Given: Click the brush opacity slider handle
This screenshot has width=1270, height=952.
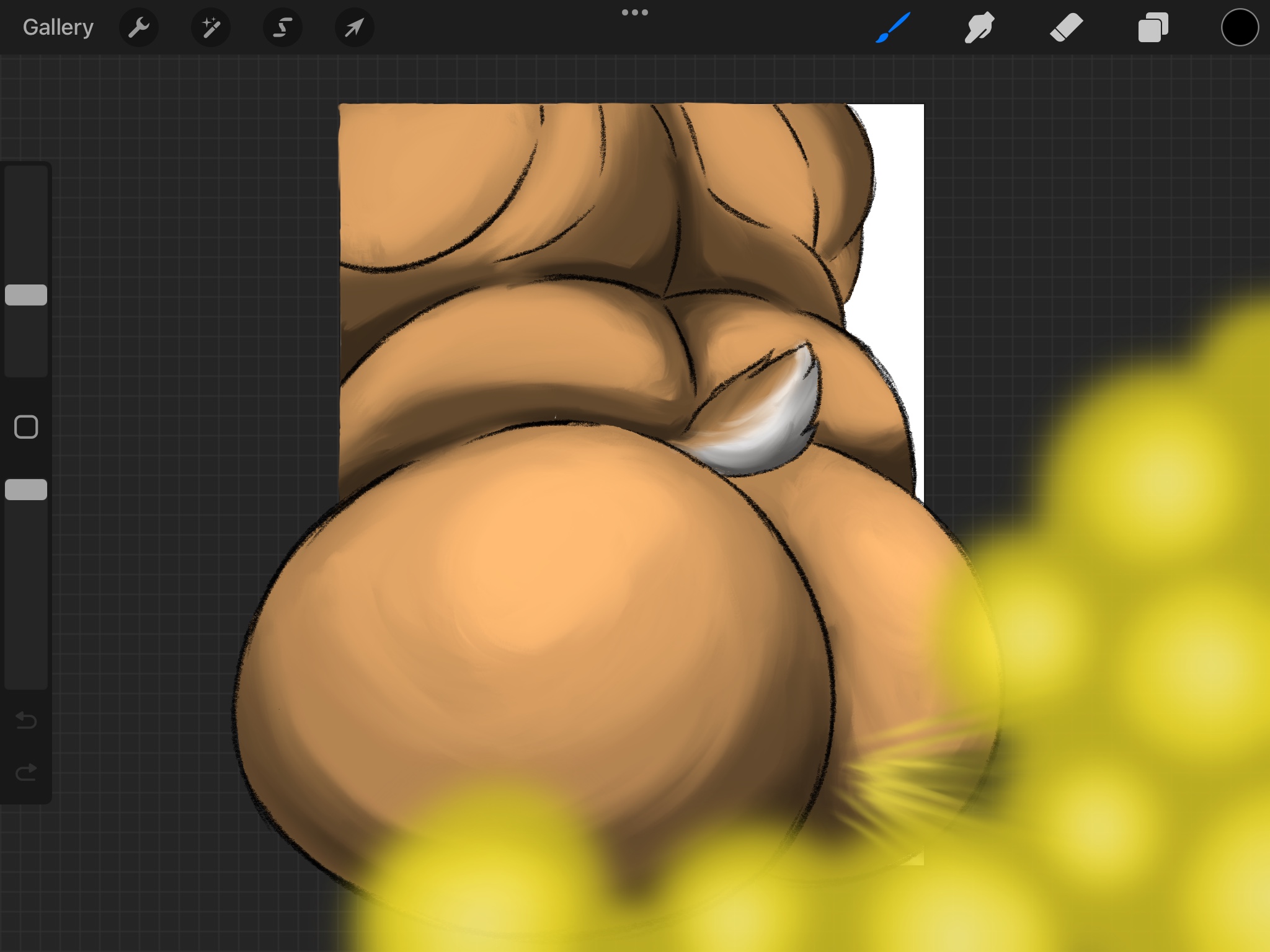Looking at the screenshot, I should (x=26, y=490).
